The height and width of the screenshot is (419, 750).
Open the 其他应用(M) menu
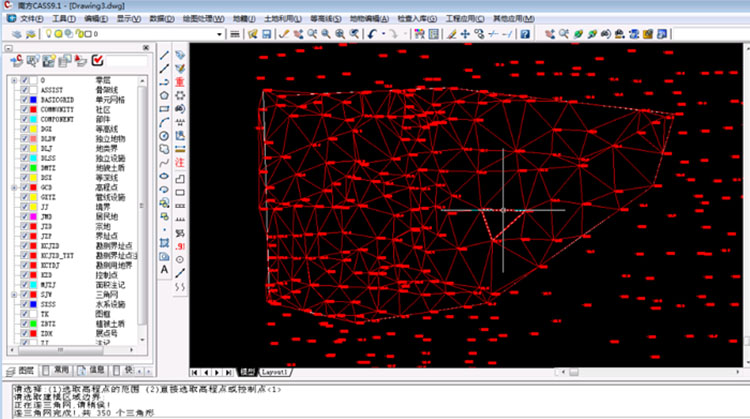tap(514, 19)
